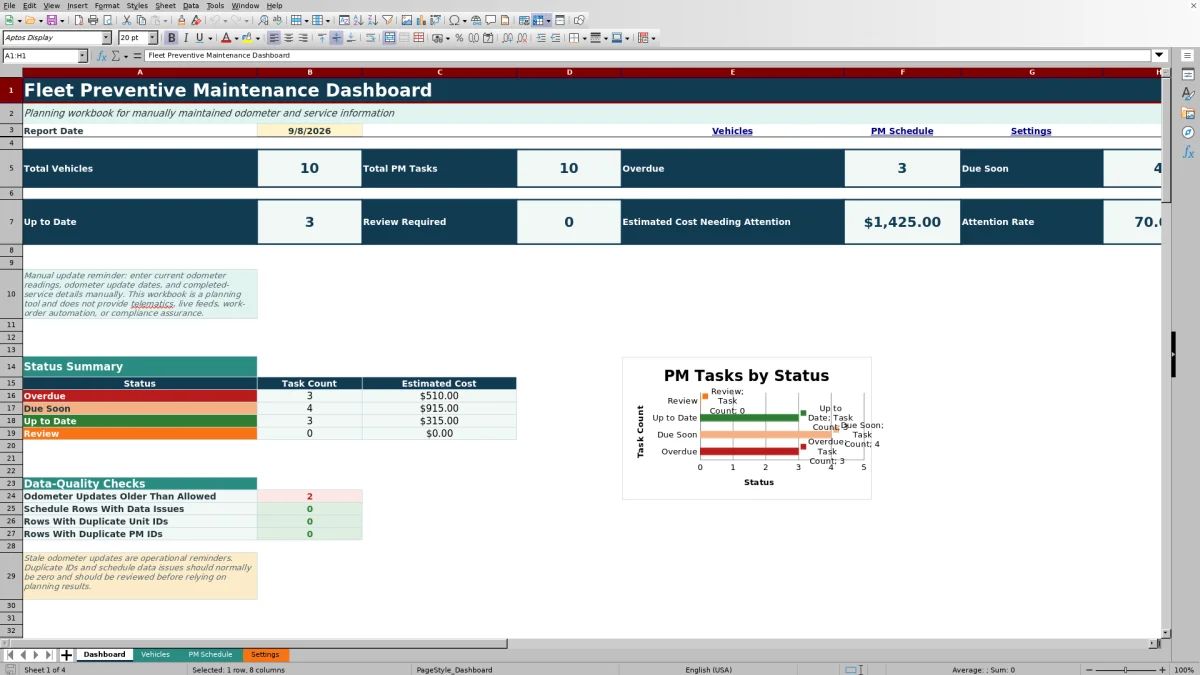Viewport: 1200px width, 675px height.
Task: Toggle Align Bottom vertical alignment
Action: click(351, 38)
